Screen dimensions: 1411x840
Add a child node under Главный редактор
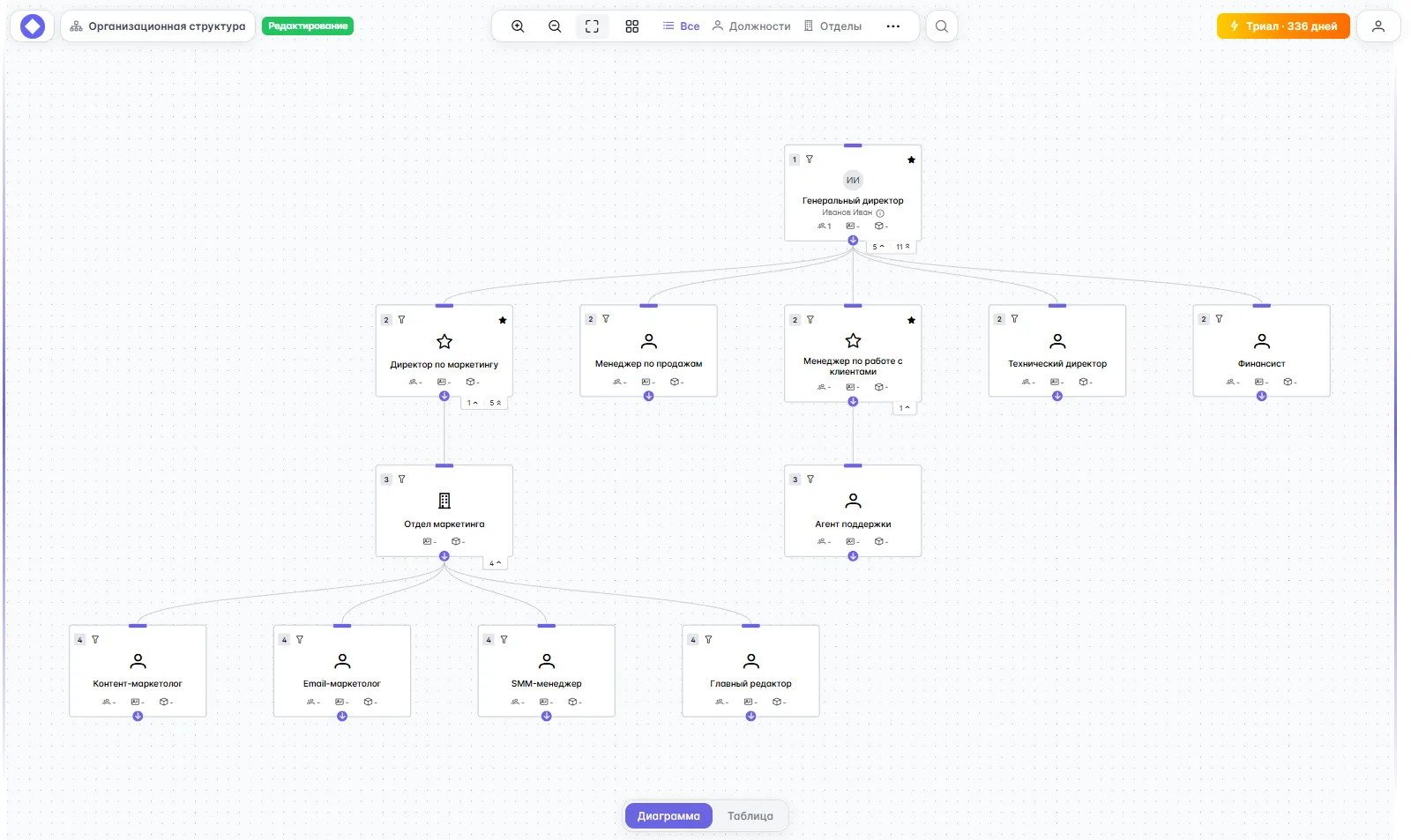750,717
